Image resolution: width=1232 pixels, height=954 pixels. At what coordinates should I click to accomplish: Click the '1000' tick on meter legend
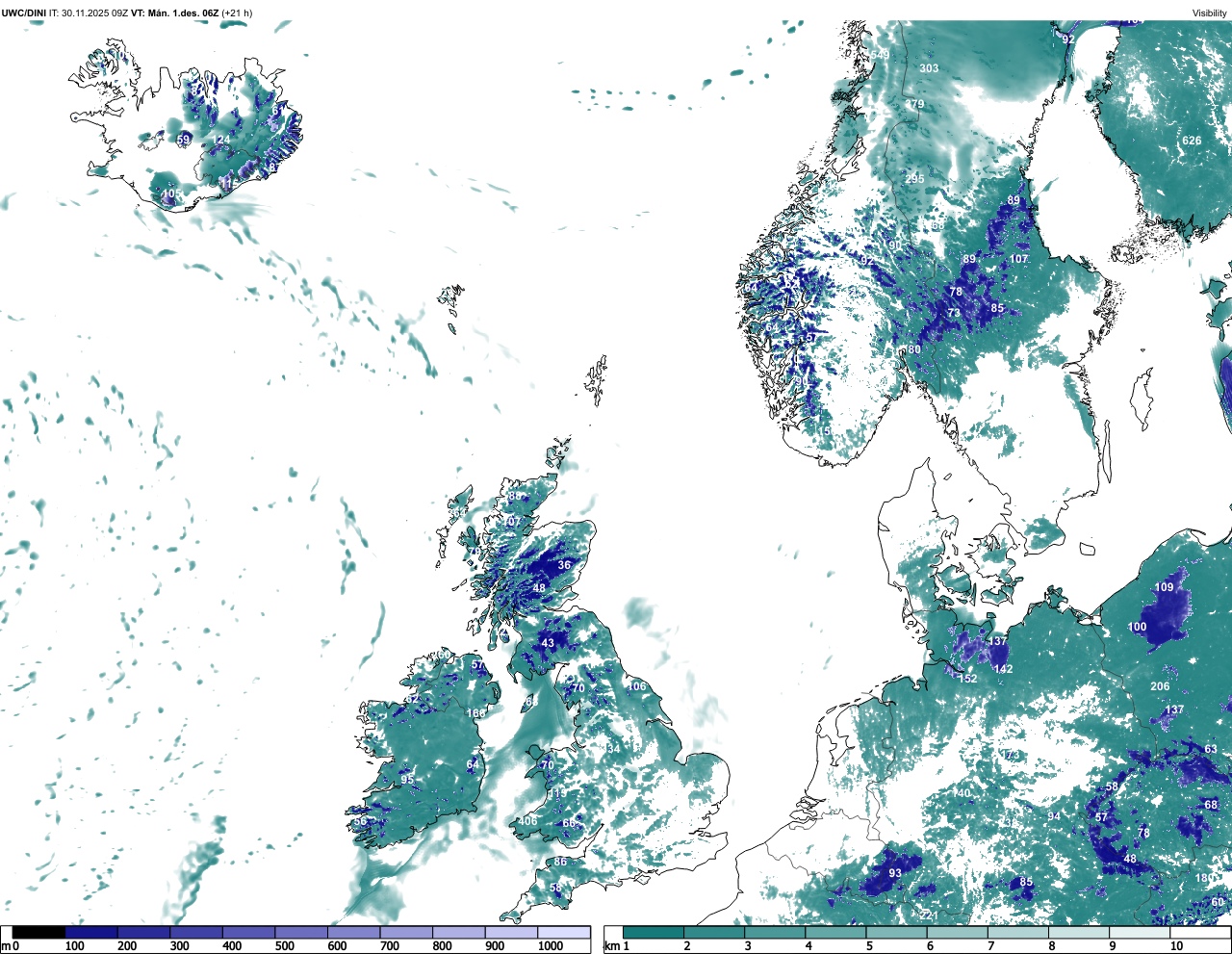[551, 946]
